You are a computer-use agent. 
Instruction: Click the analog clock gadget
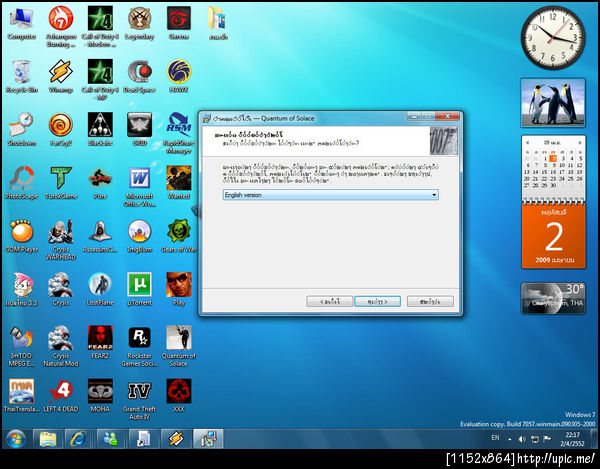pyautogui.click(x=553, y=37)
